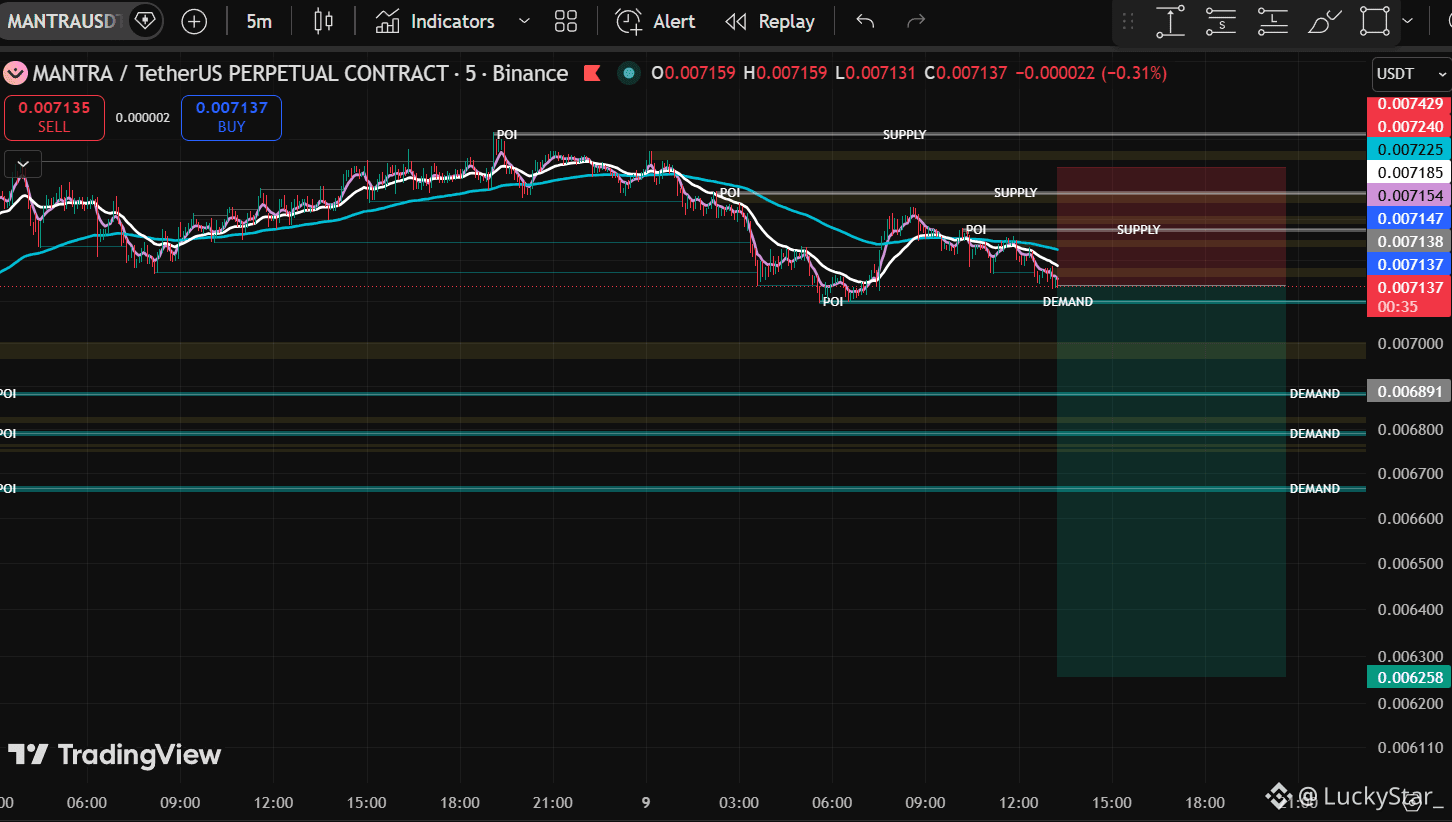Collapse the indicator legend chevron
Viewport: 1452px width, 822px height.
(x=22, y=164)
